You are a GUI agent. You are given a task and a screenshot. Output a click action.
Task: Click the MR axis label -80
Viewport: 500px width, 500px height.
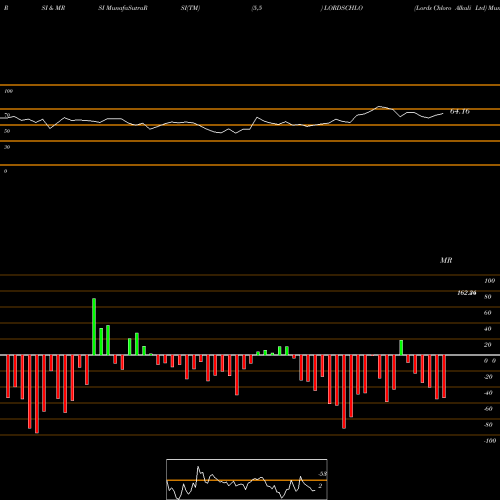pos(488,425)
